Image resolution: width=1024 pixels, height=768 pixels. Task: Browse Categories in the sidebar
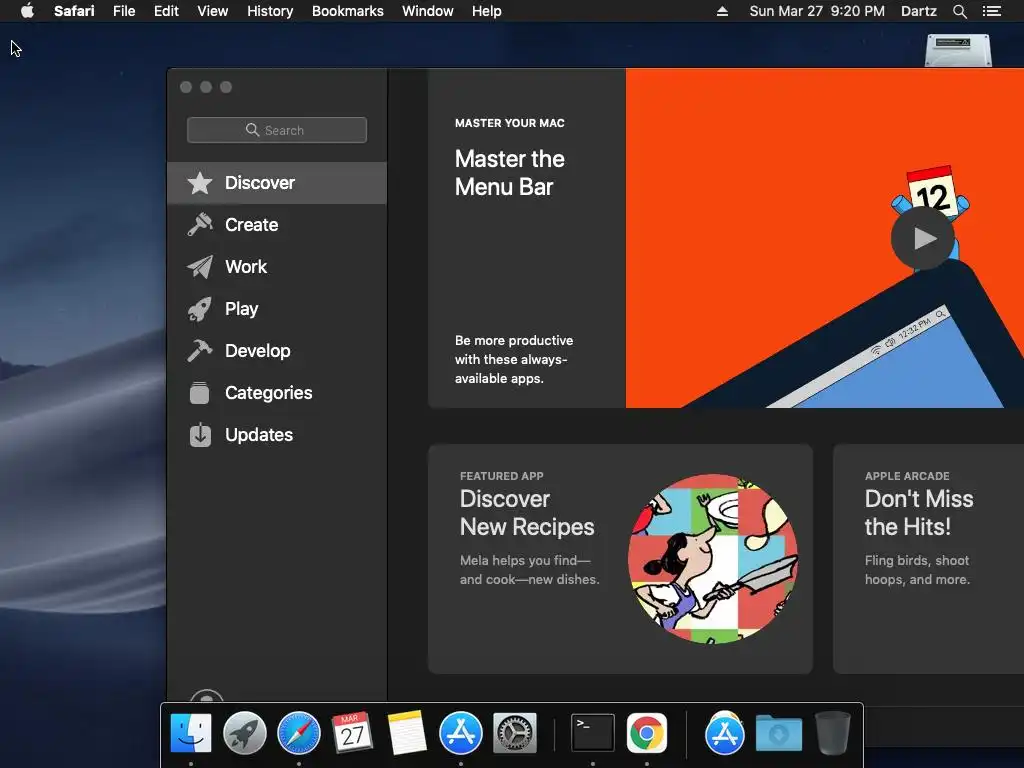point(277,392)
